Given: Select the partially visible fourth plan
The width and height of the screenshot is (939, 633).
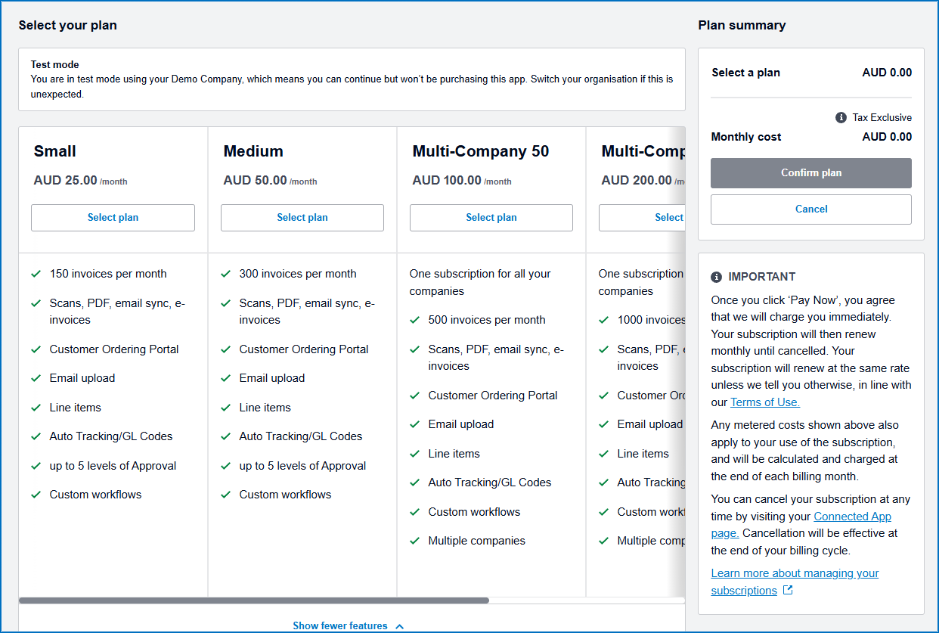Looking at the screenshot, I should (642, 217).
